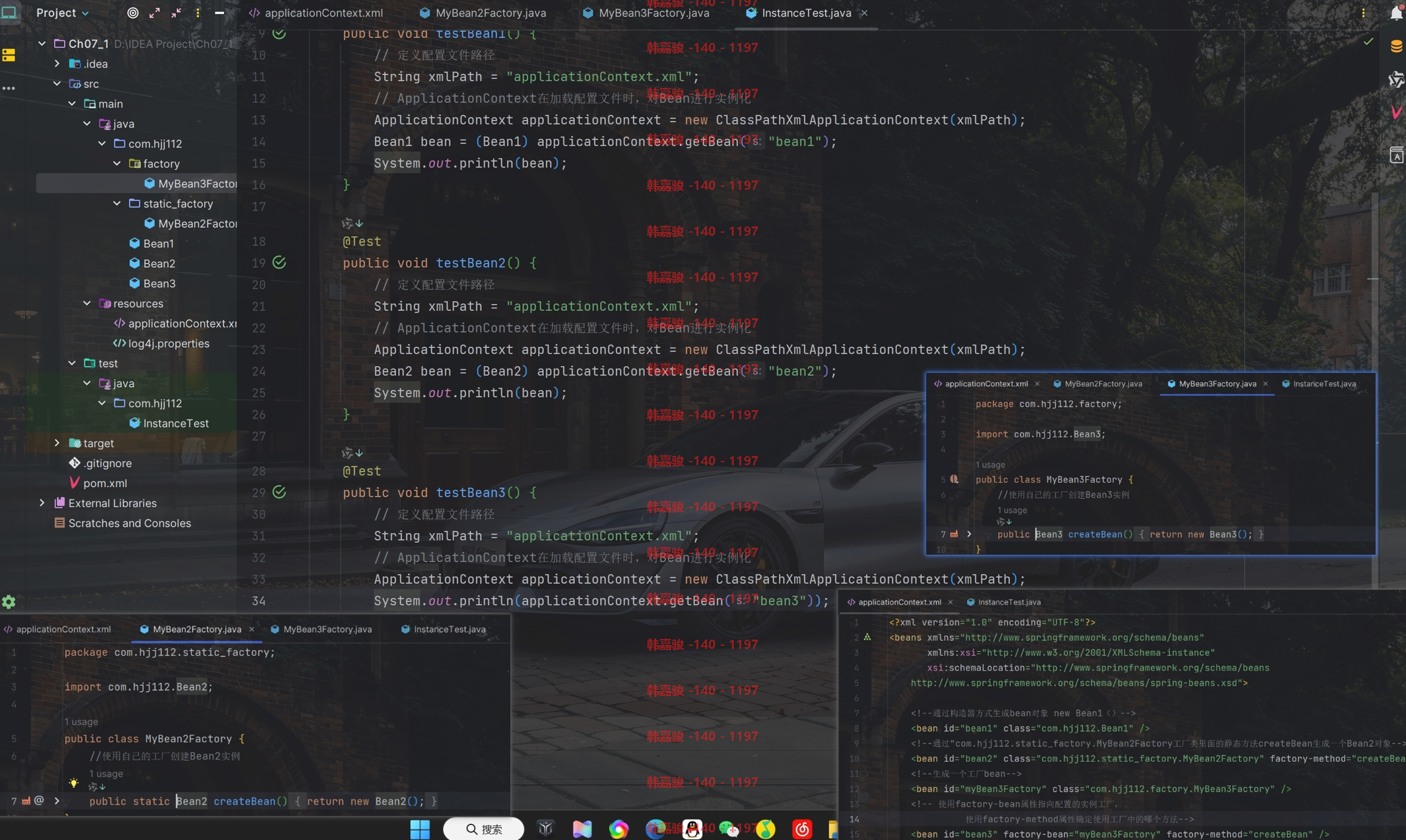
Task: Select Bean1 class in project tree
Action: tap(151, 243)
